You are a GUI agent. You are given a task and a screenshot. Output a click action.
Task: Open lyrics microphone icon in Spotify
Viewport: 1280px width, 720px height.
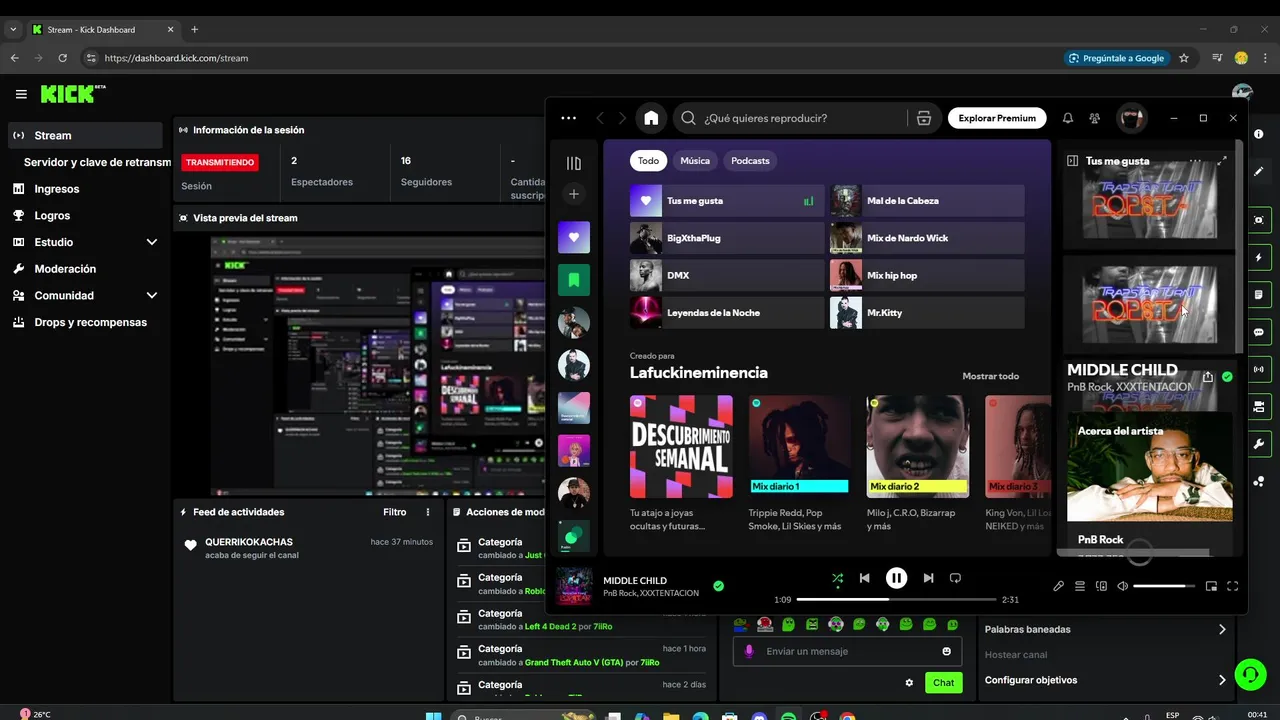tap(1058, 586)
